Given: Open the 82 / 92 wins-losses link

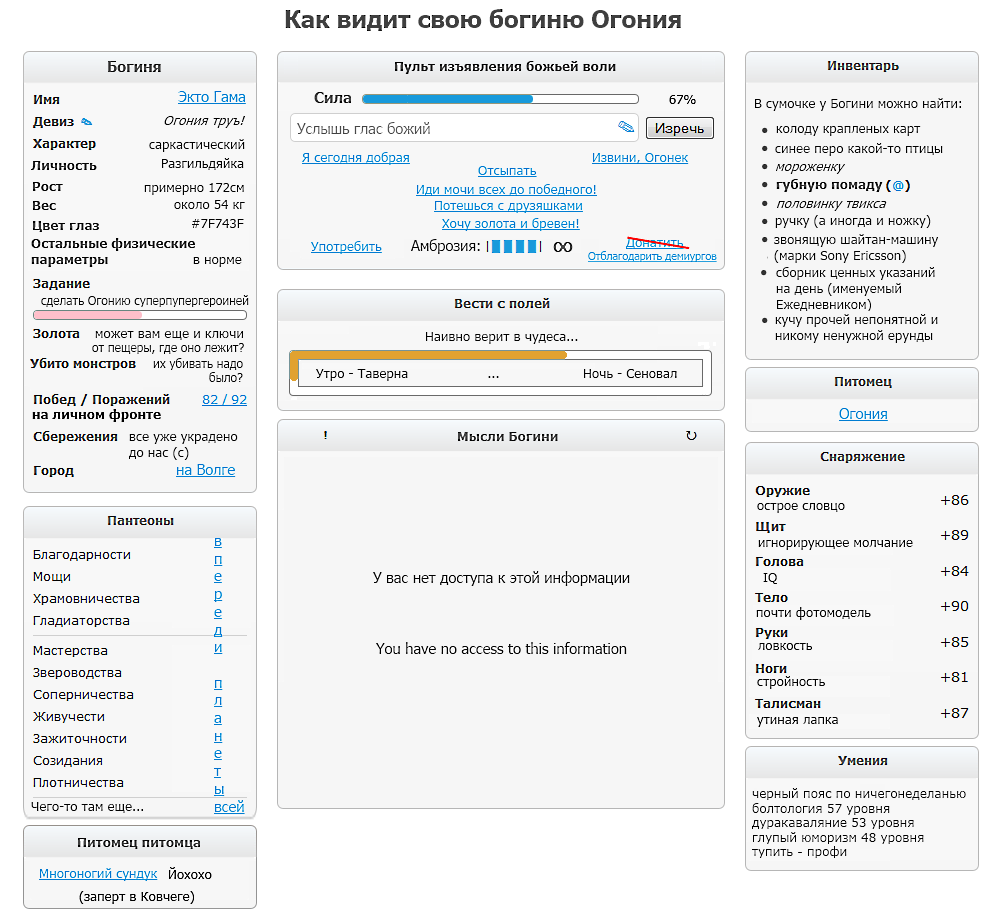Looking at the screenshot, I should (224, 399).
